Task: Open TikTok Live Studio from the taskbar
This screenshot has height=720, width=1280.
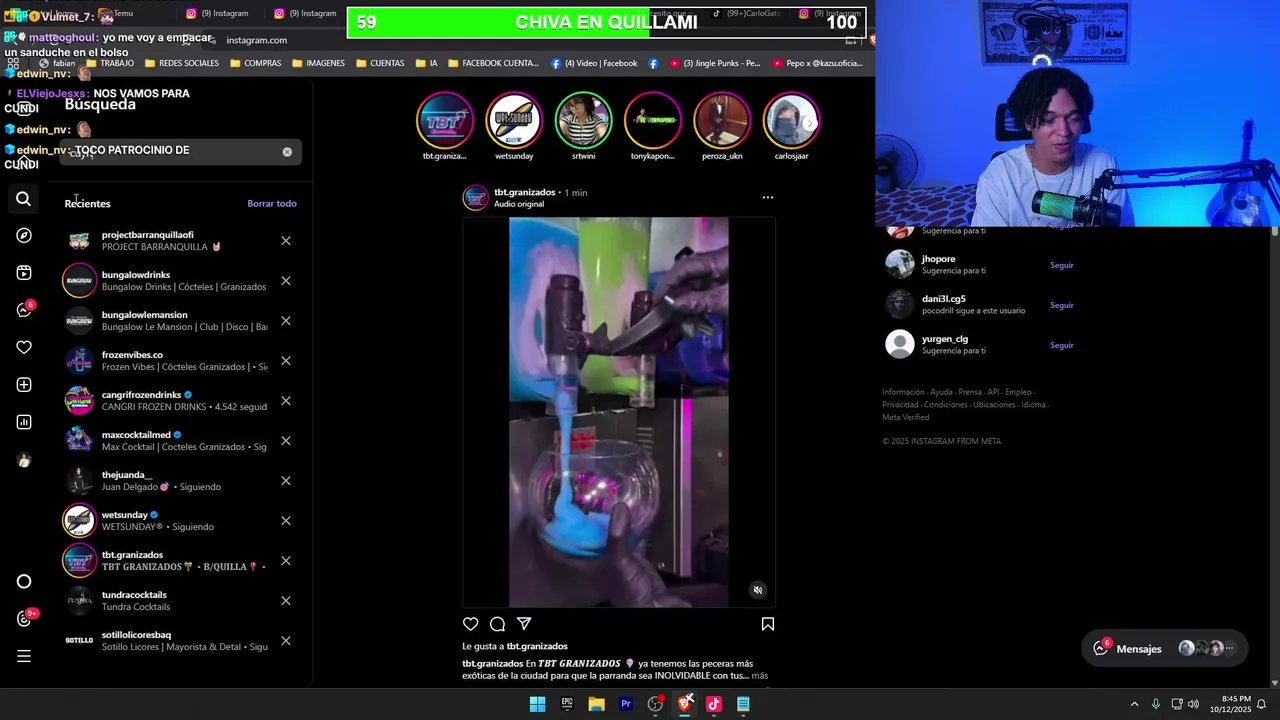Action: 714,704
